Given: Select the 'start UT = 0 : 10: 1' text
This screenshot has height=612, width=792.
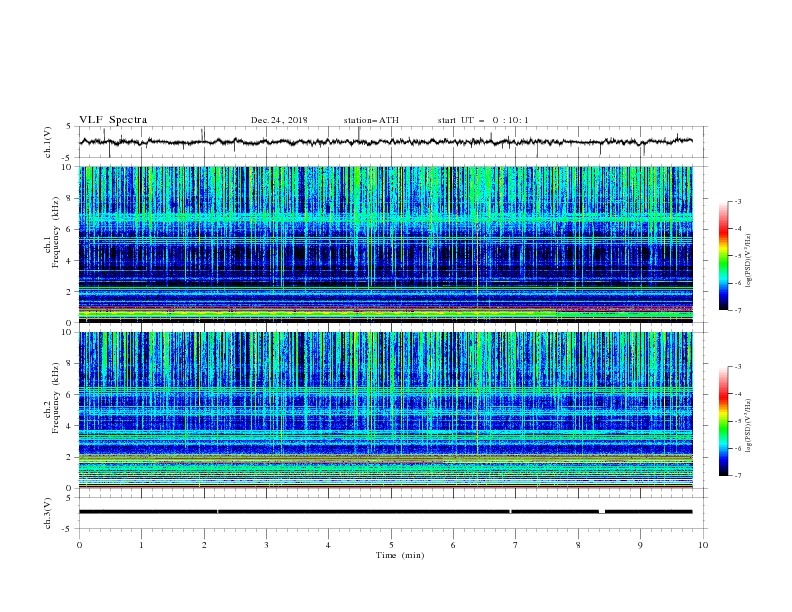Looking at the screenshot, I should pyautogui.click(x=483, y=120).
